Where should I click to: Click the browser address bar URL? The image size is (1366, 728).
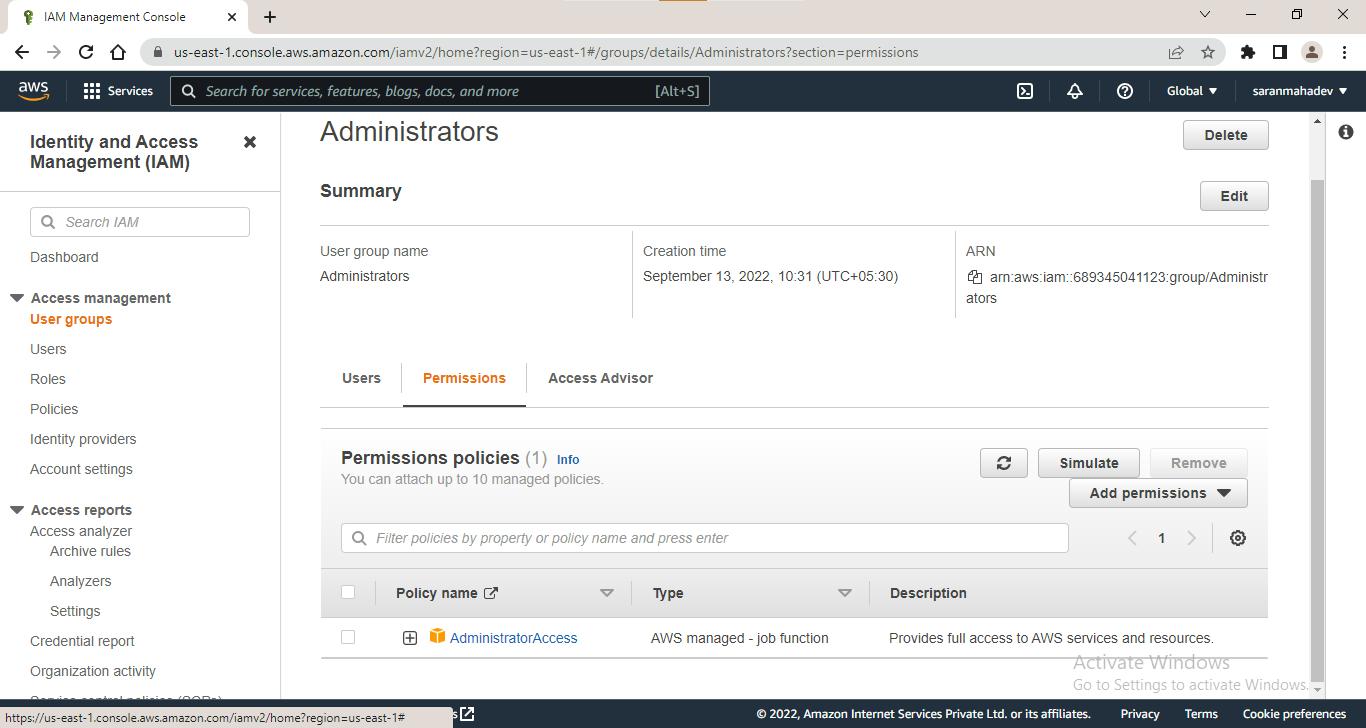(546, 52)
